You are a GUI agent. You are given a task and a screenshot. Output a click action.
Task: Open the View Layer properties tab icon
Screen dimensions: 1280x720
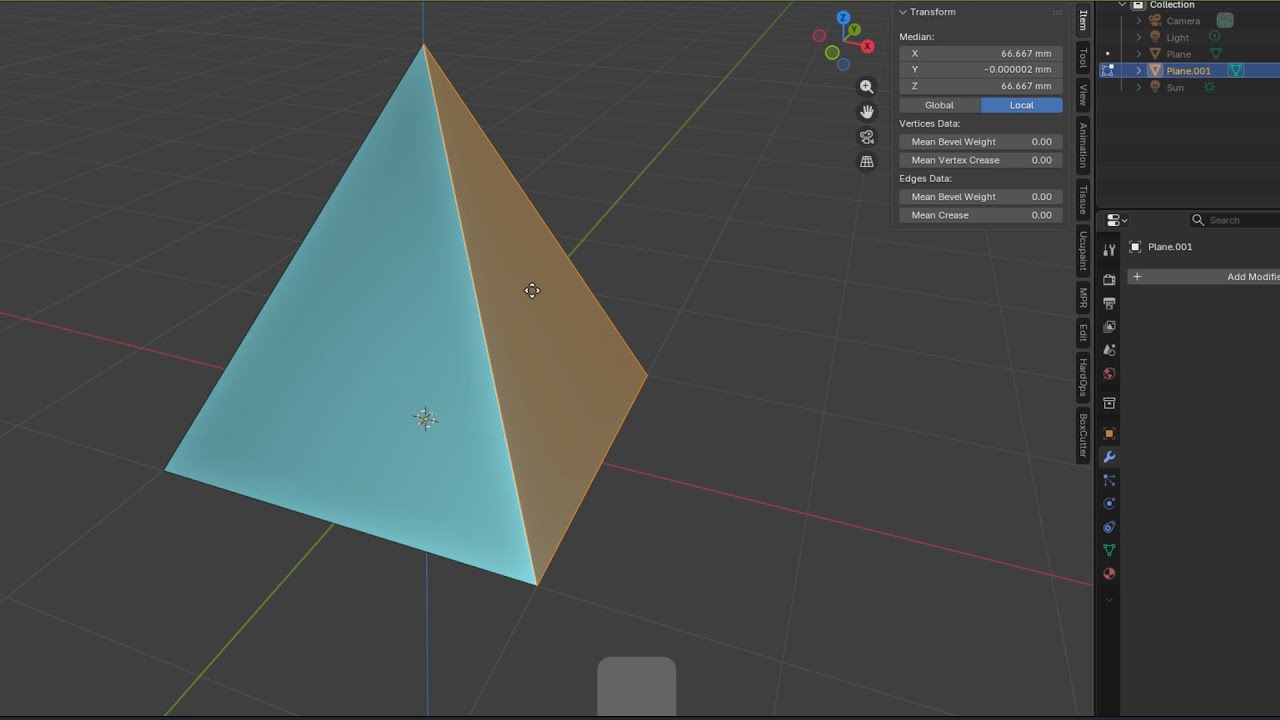1109,327
